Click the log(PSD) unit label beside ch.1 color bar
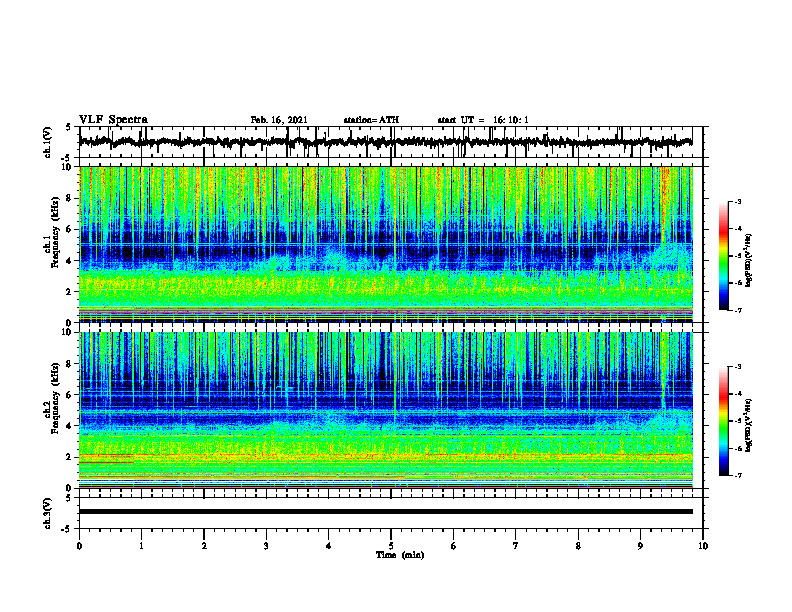The image size is (792, 612). click(749, 261)
